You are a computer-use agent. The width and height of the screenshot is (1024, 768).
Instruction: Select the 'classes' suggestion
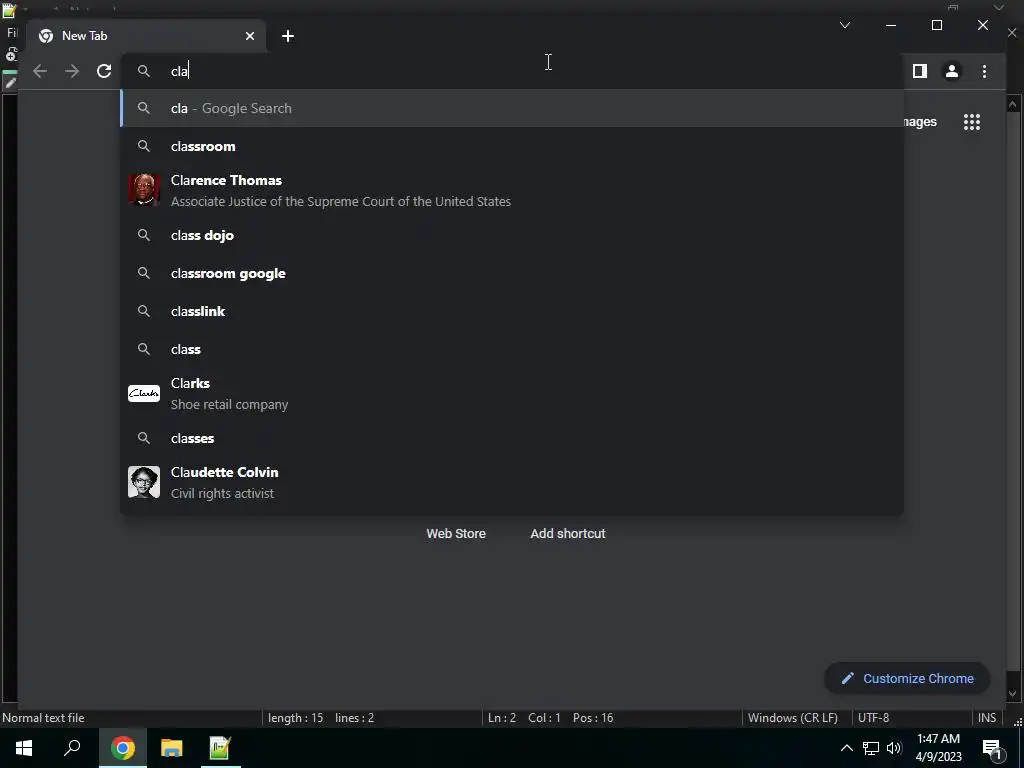(x=512, y=438)
